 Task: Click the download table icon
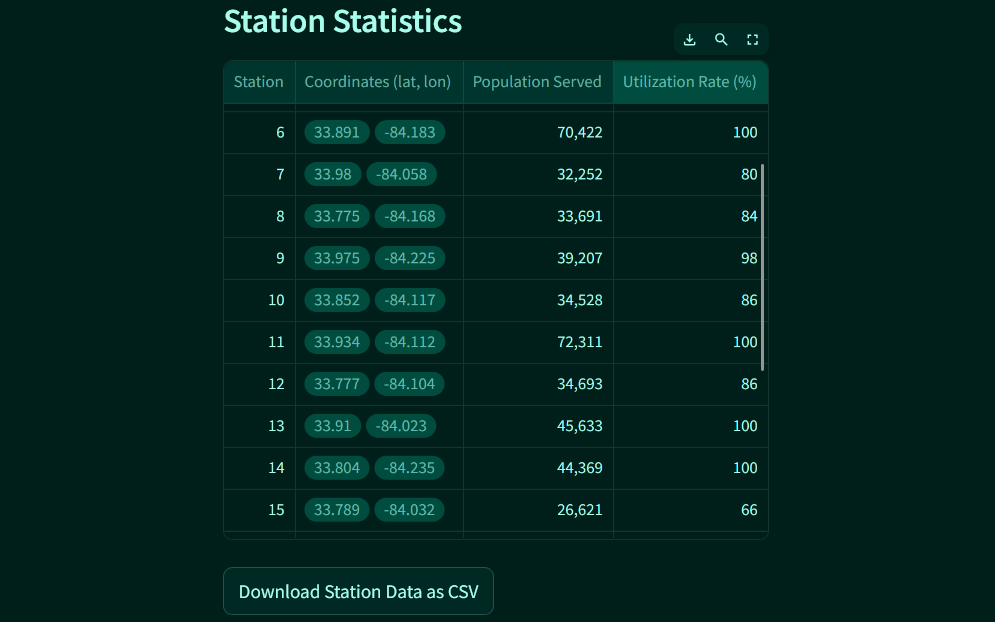click(x=690, y=40)
